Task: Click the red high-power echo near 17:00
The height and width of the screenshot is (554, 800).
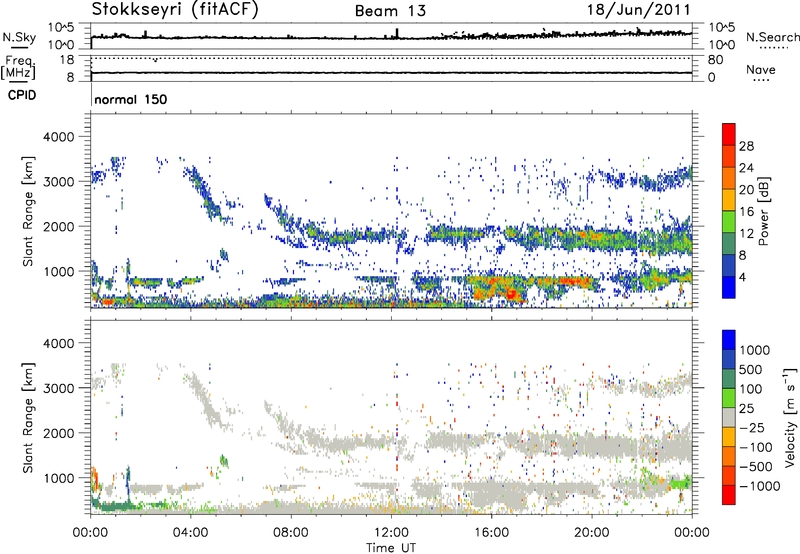Action: point(511,294)
